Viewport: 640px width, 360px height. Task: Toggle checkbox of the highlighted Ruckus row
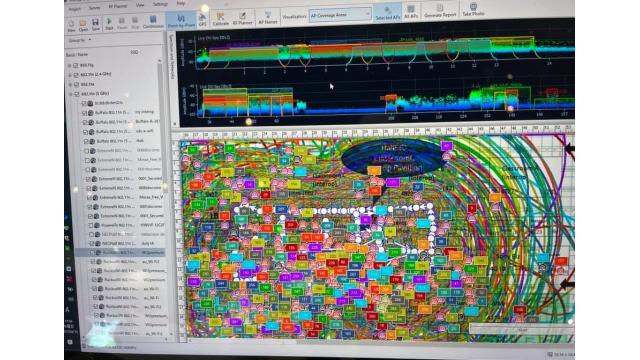click(92, 253)
